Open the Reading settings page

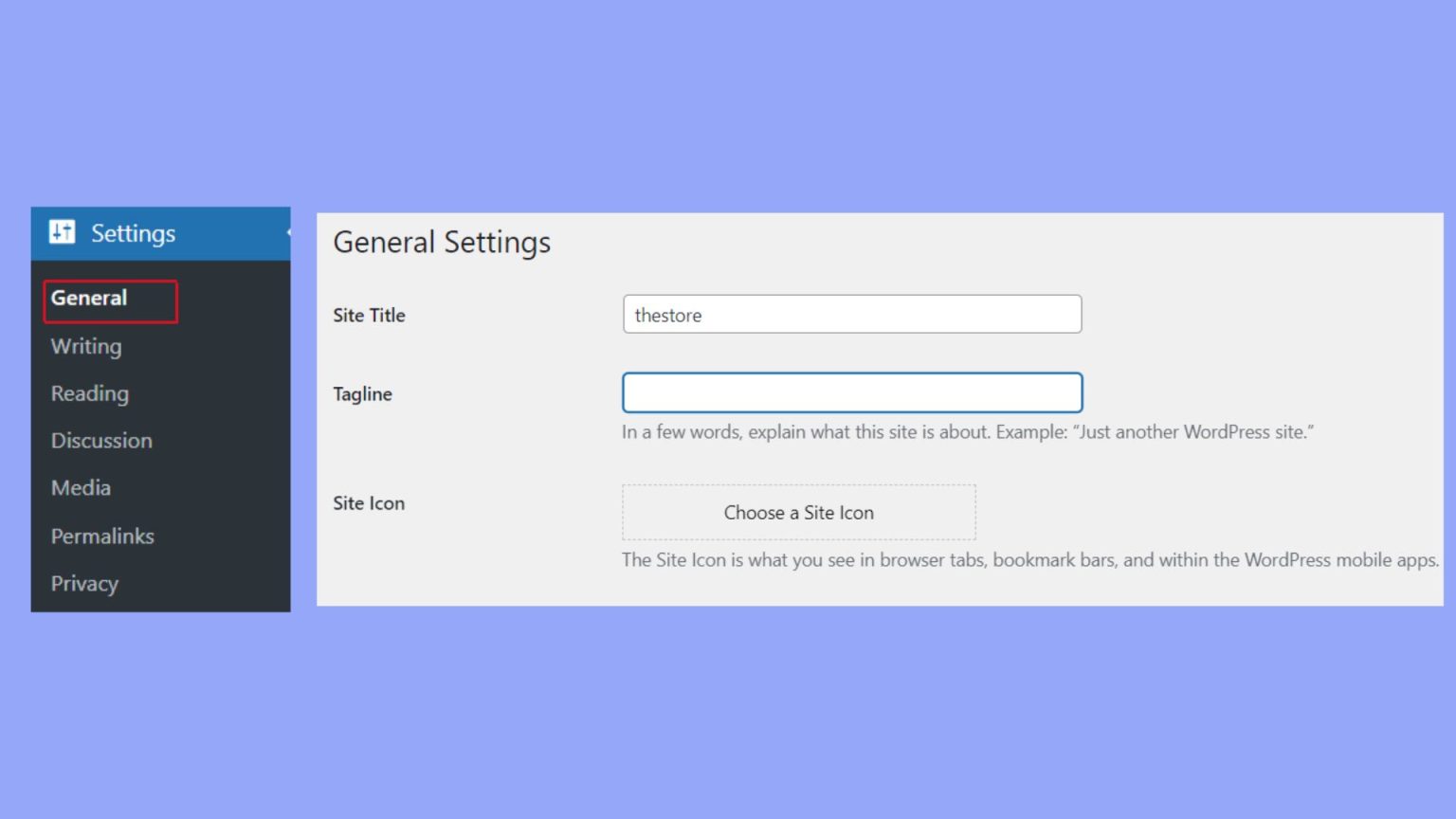coord(89,392)
